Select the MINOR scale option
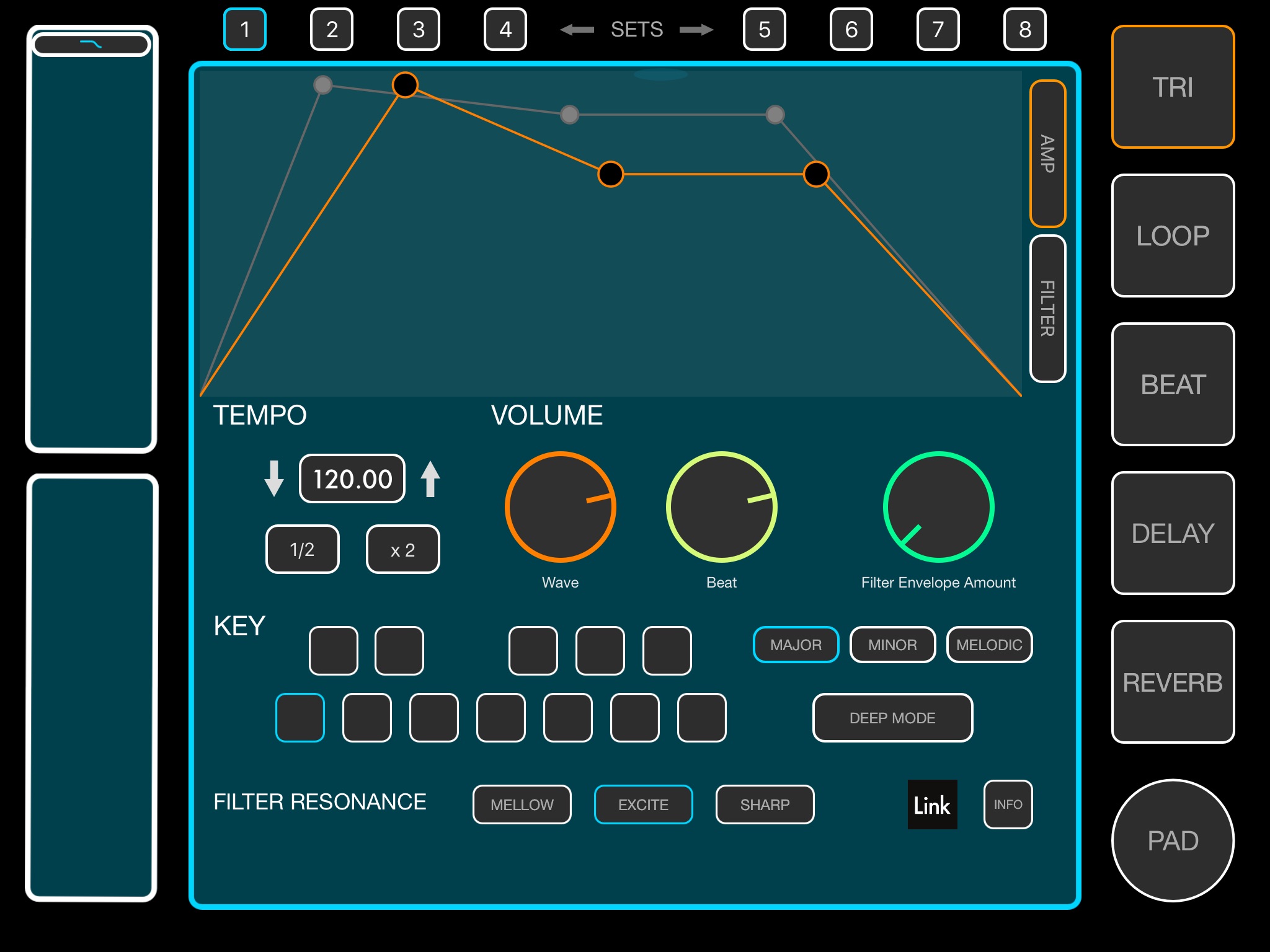 tap(892, 645)
